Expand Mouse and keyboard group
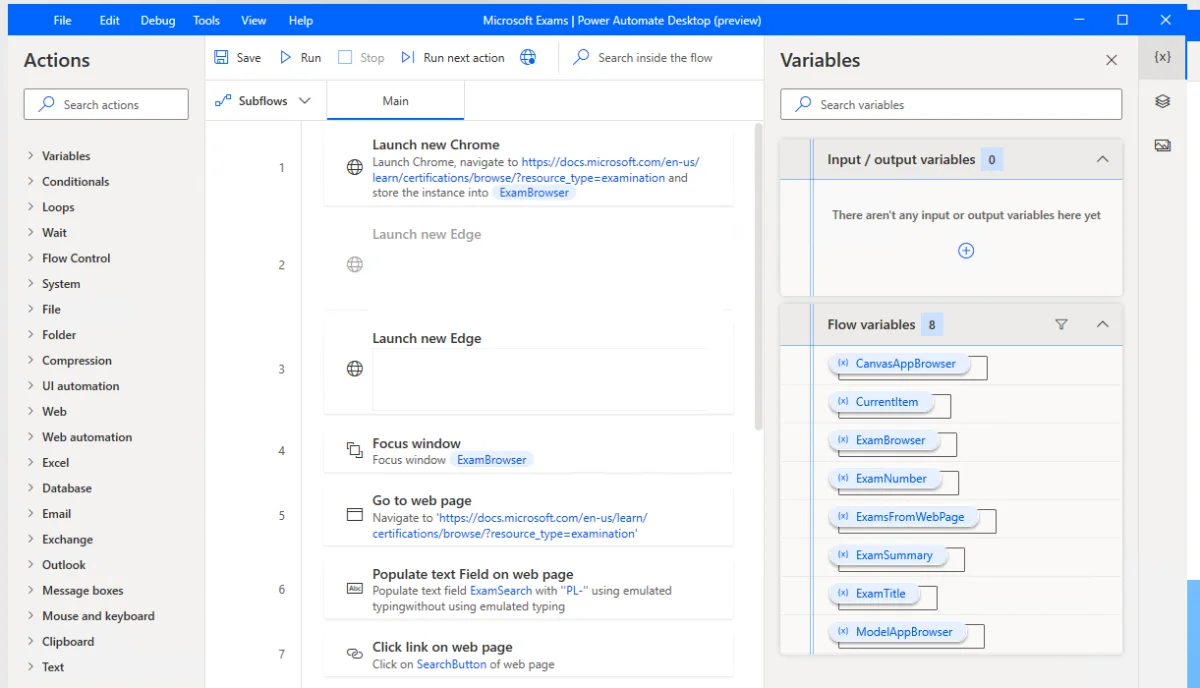Screen dimensions: 1200x688 click(x=30, y=616)
